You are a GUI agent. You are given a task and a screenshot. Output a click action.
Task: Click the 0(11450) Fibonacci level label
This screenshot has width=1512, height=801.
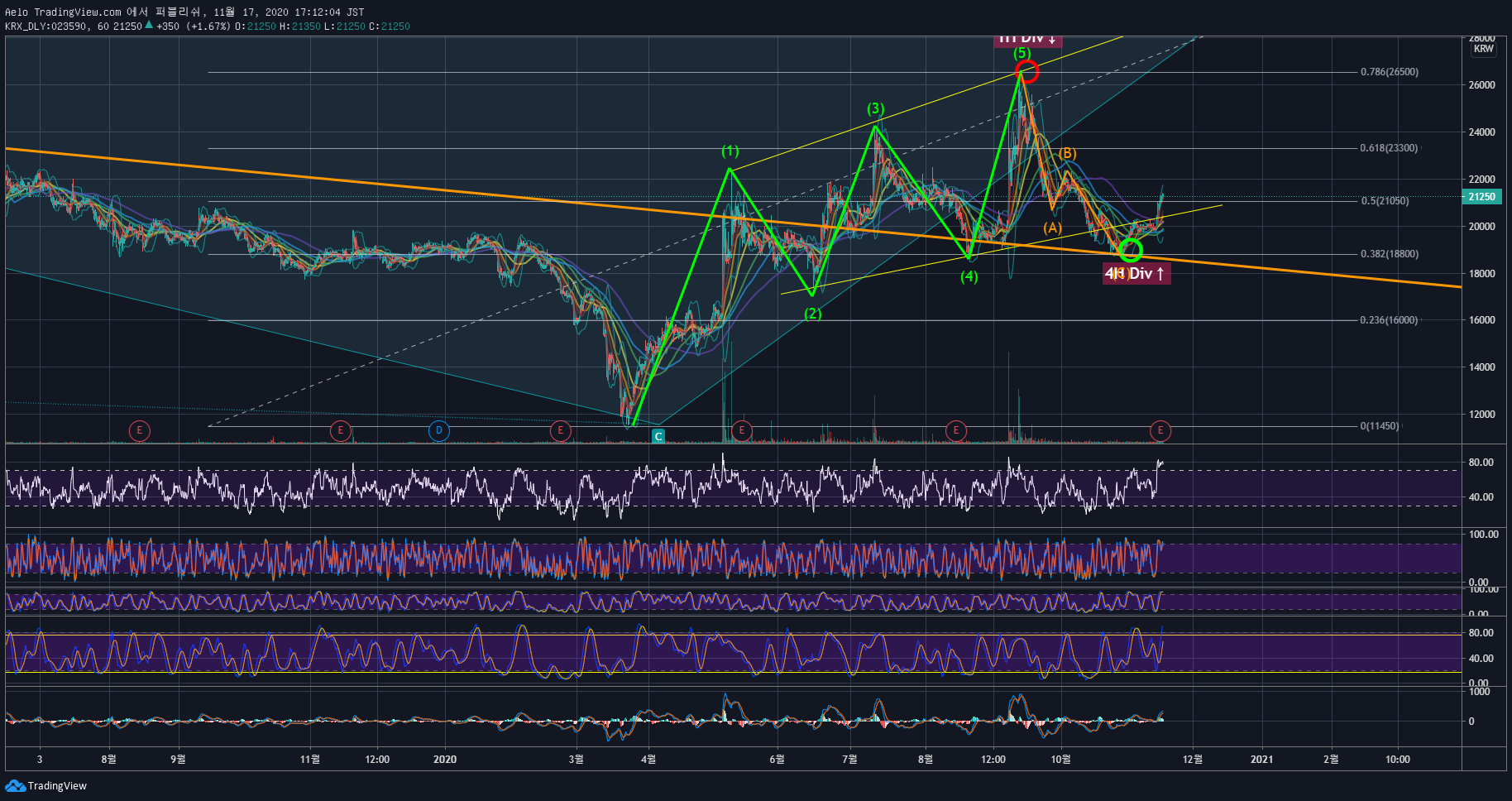click(1380, 426)
